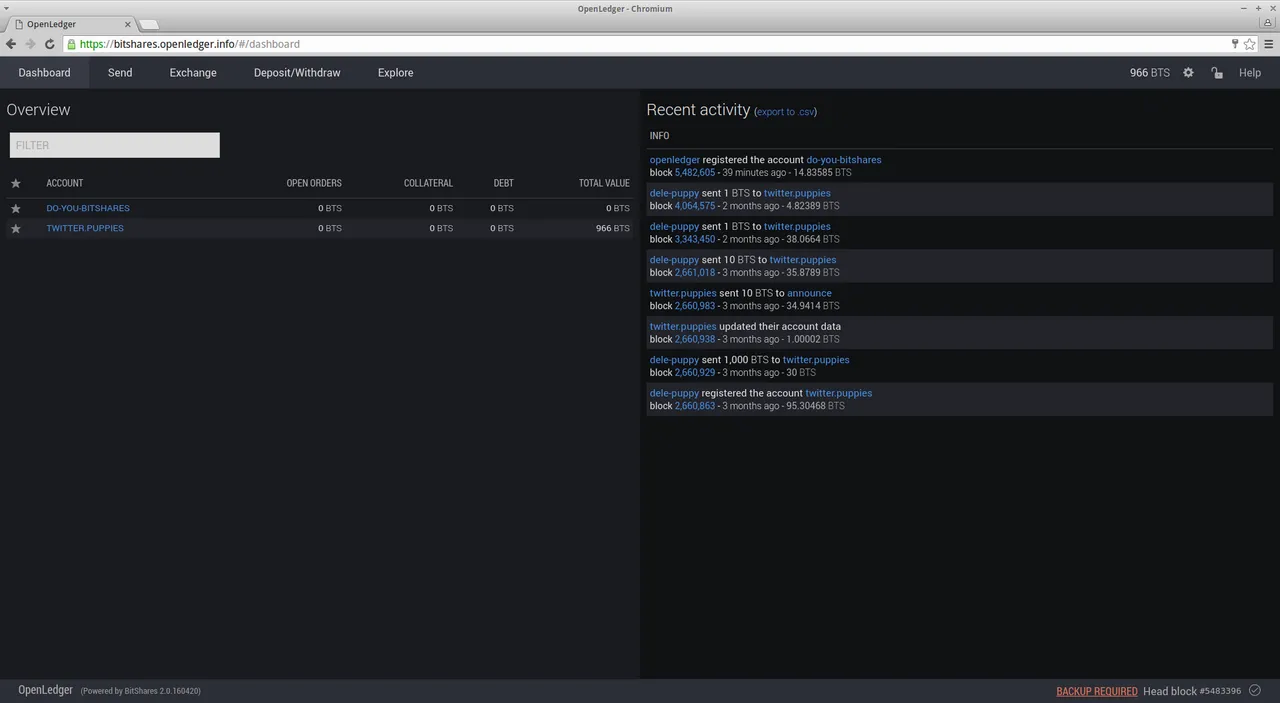
Task: Open do-you-bitshares link in recent activity
Action: coord(844,160)
